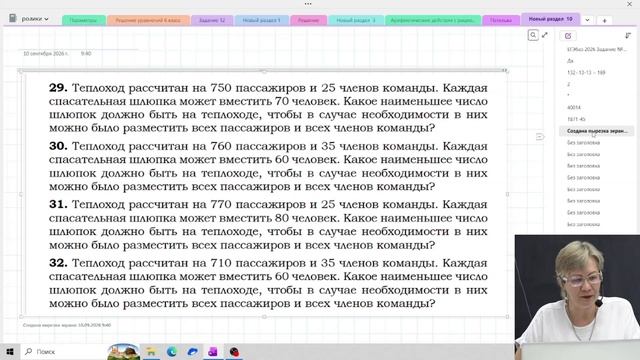Viewport: 640px width, 360px height.
Task: Click the search magnifier icon
Action: point(533,36)
